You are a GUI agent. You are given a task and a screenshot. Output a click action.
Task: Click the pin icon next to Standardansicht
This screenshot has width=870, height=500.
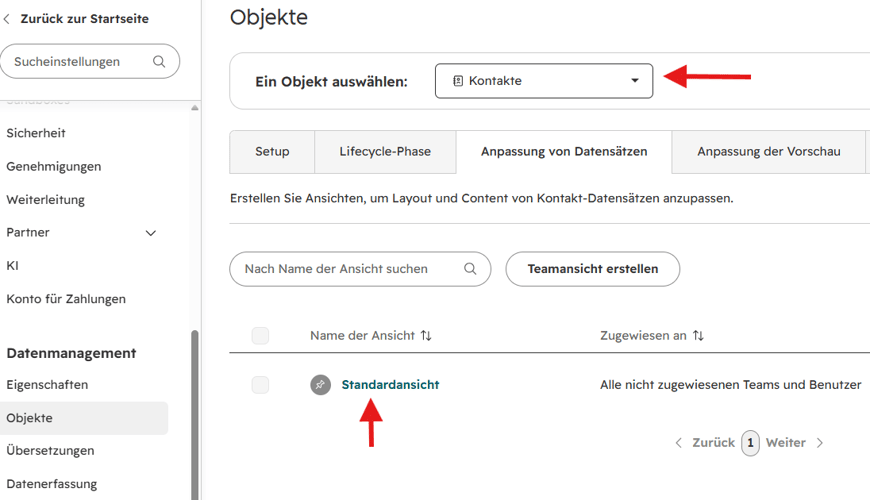click(x=320, y=385)
